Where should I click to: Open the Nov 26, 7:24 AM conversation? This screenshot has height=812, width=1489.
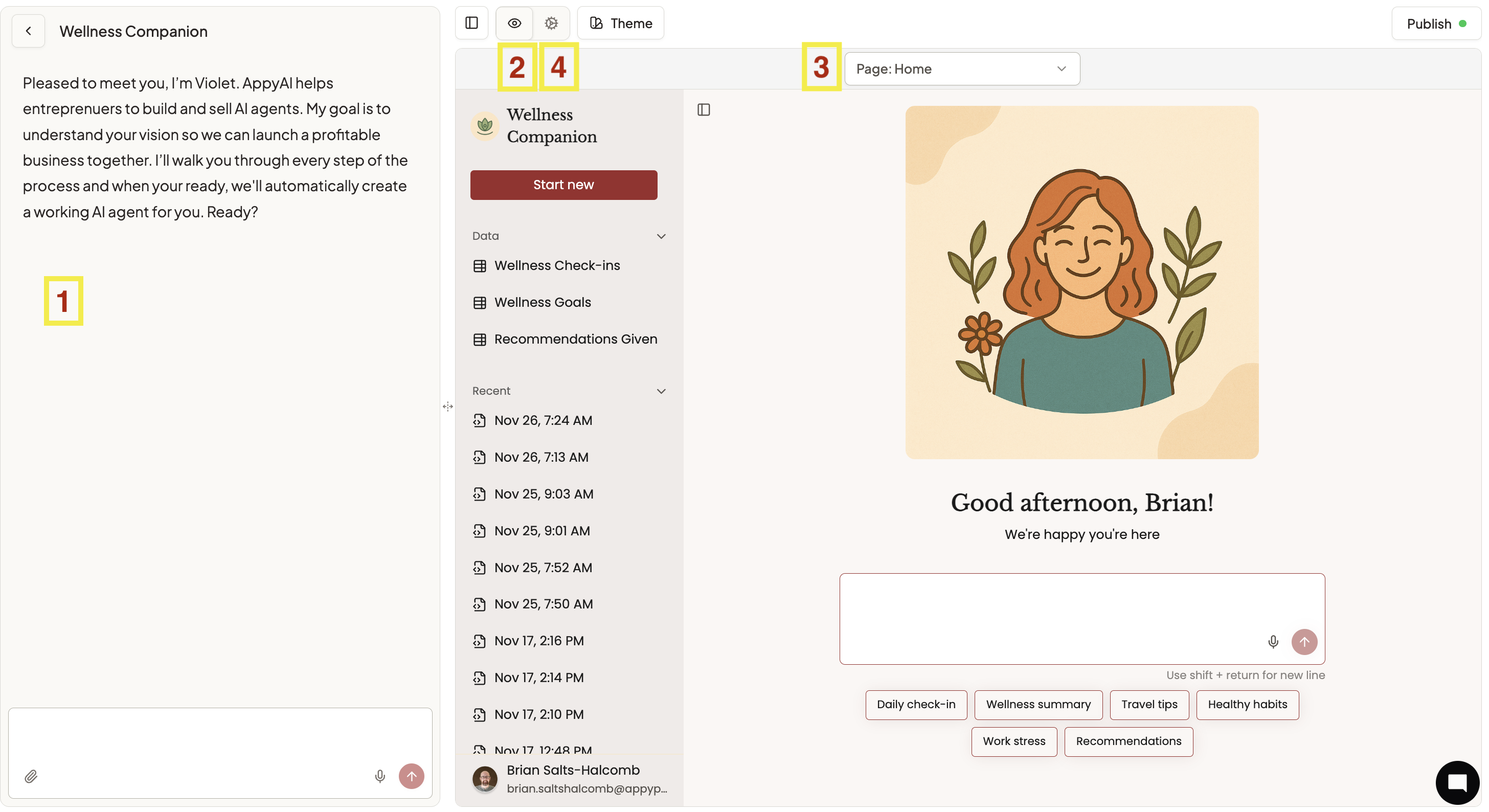[x=543, y=421]
